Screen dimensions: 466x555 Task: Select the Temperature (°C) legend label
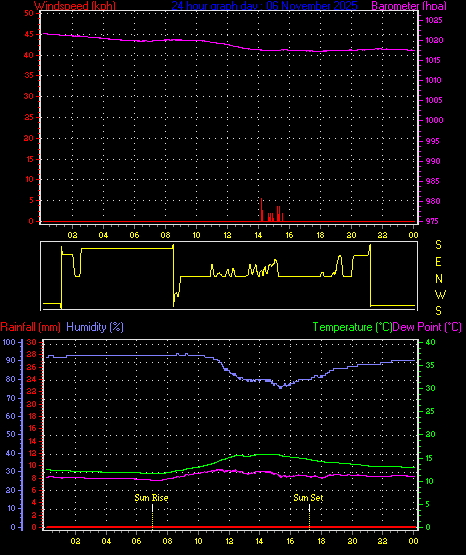tap(352, 327)
